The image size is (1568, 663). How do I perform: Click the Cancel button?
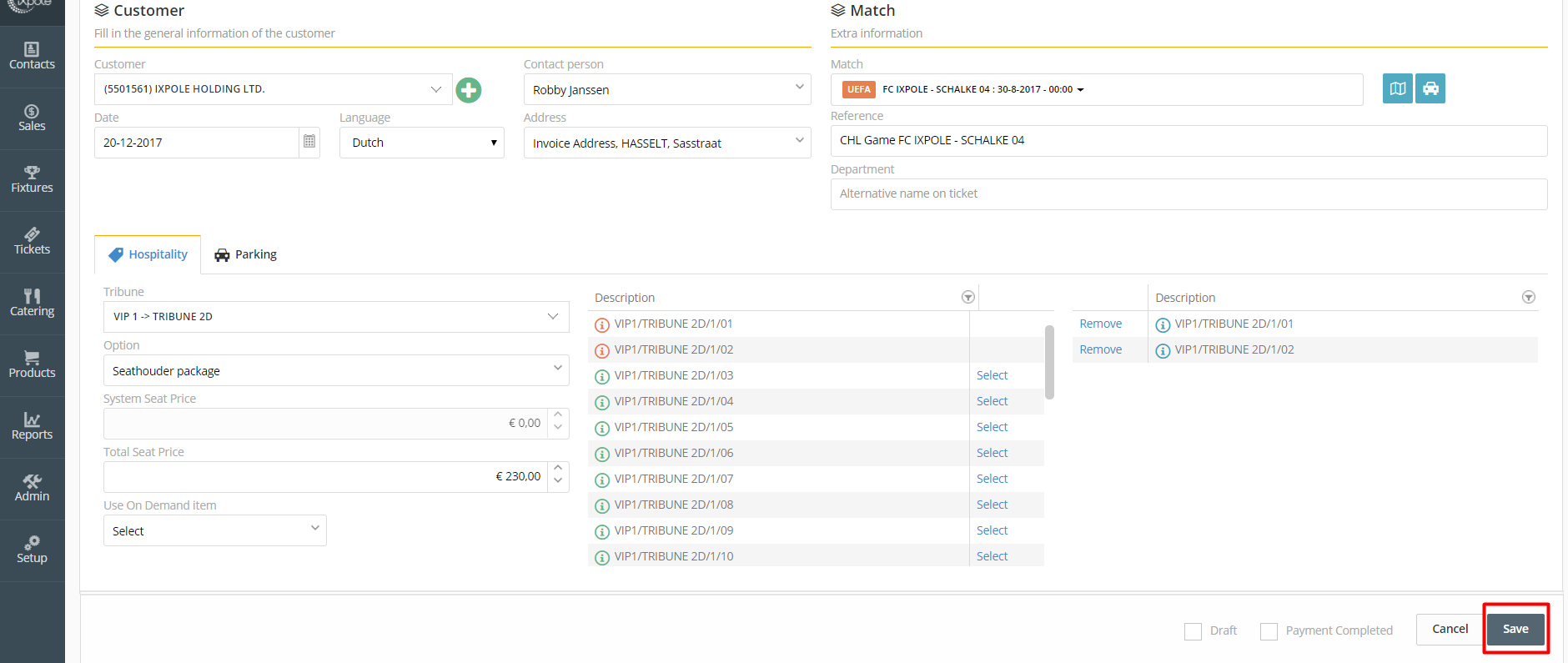coord(1450,629)
